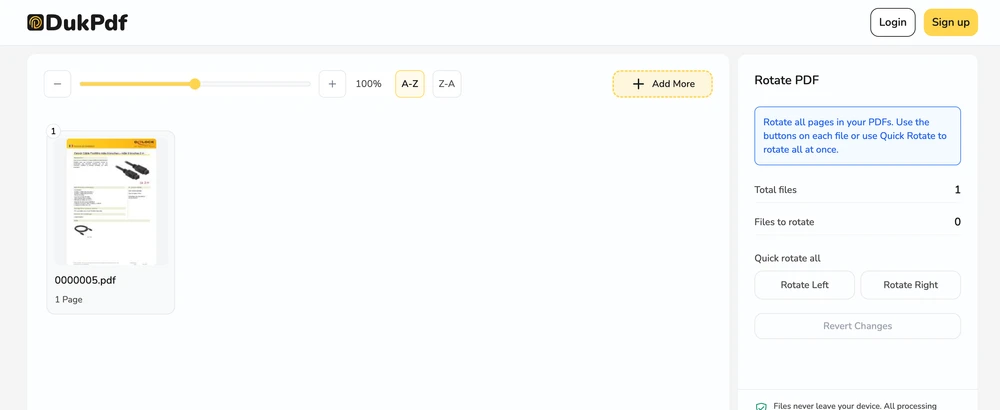
Task: Select the 0000005.pdf thumbnail preview
Action: coord(111,200)
